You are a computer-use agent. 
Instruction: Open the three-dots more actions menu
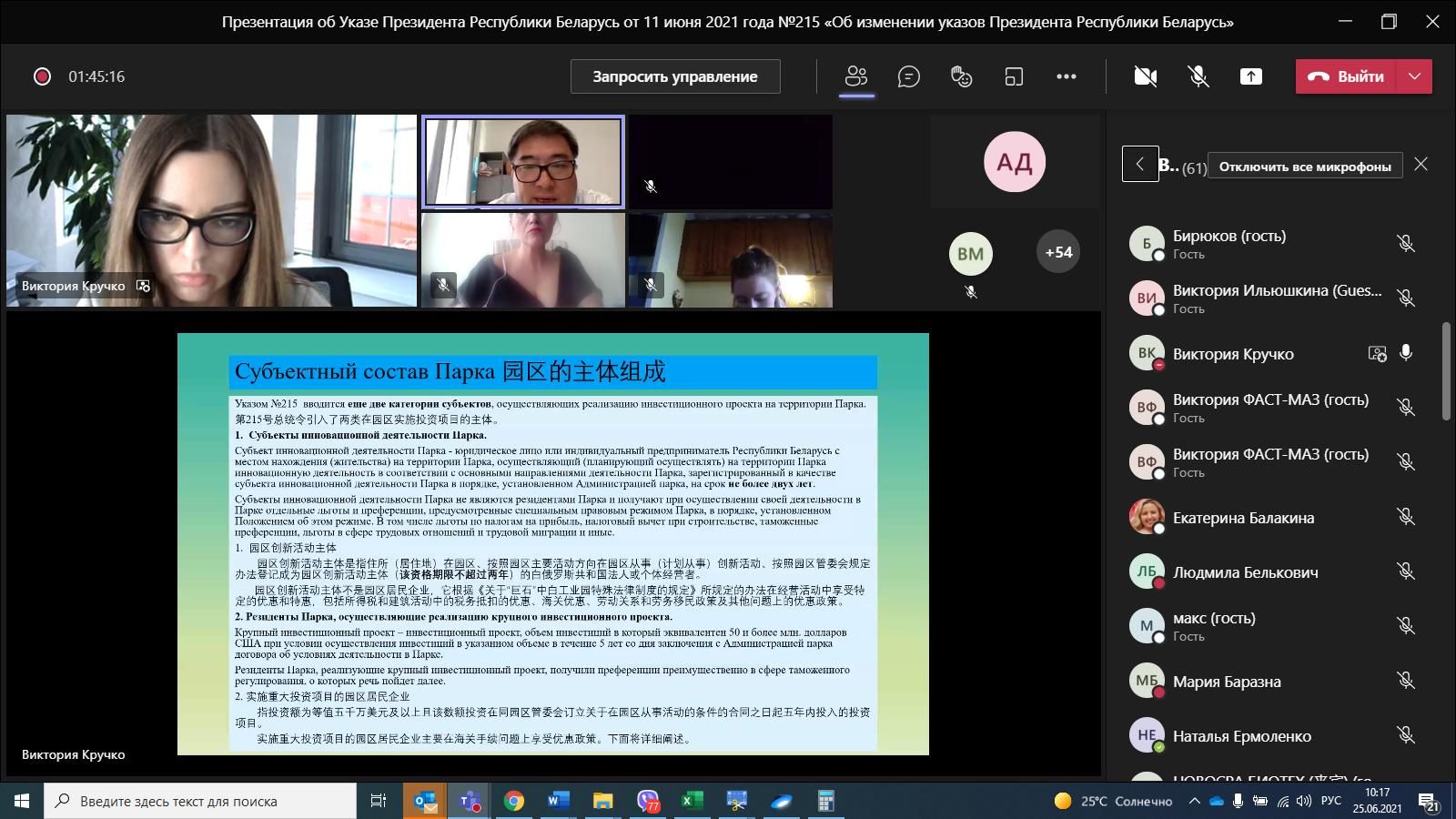tap(1067, 76)
